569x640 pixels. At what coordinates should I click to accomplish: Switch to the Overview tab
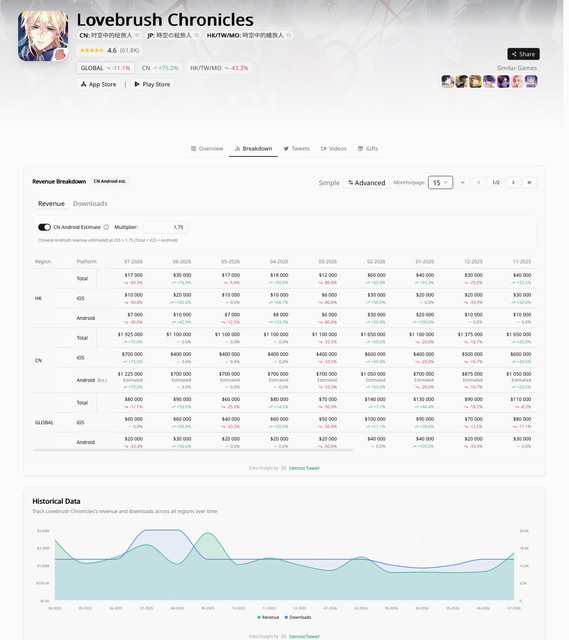(207, 149)
